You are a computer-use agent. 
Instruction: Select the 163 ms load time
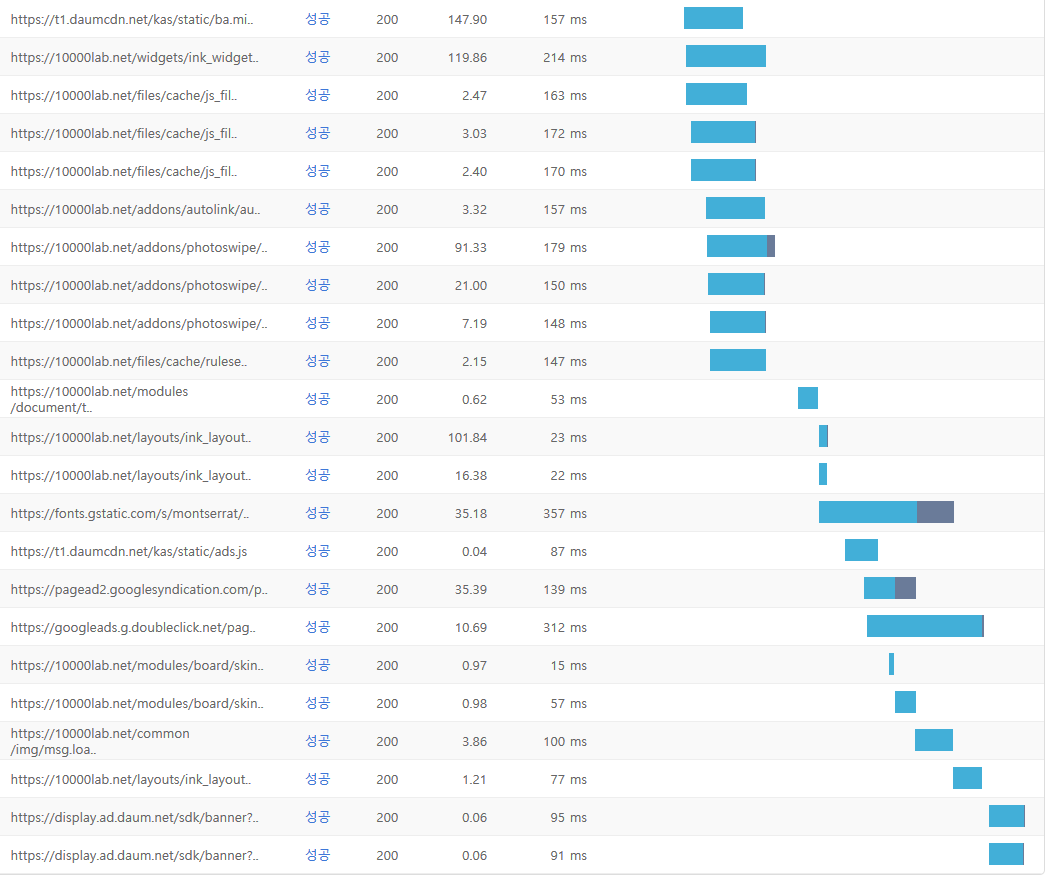click(565, 95)
